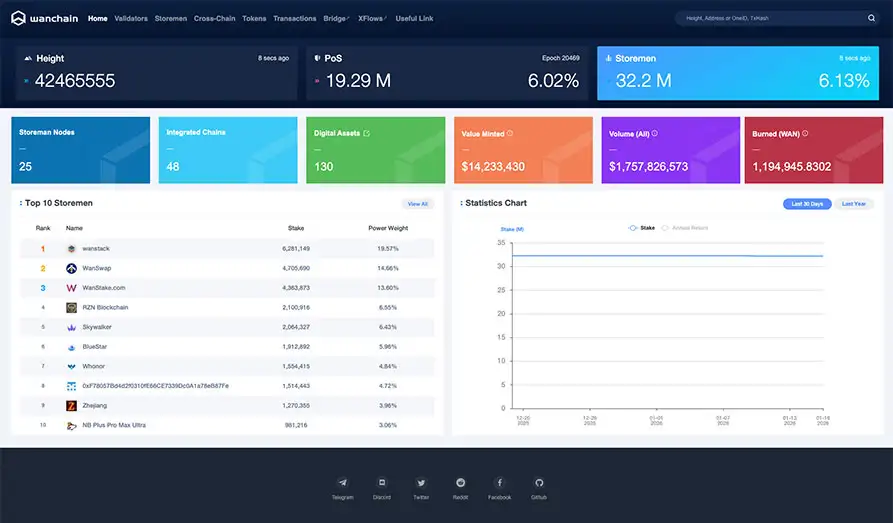Open the Facebook social icon
This screenshot has height=523, width=893.
click(499, 483)
